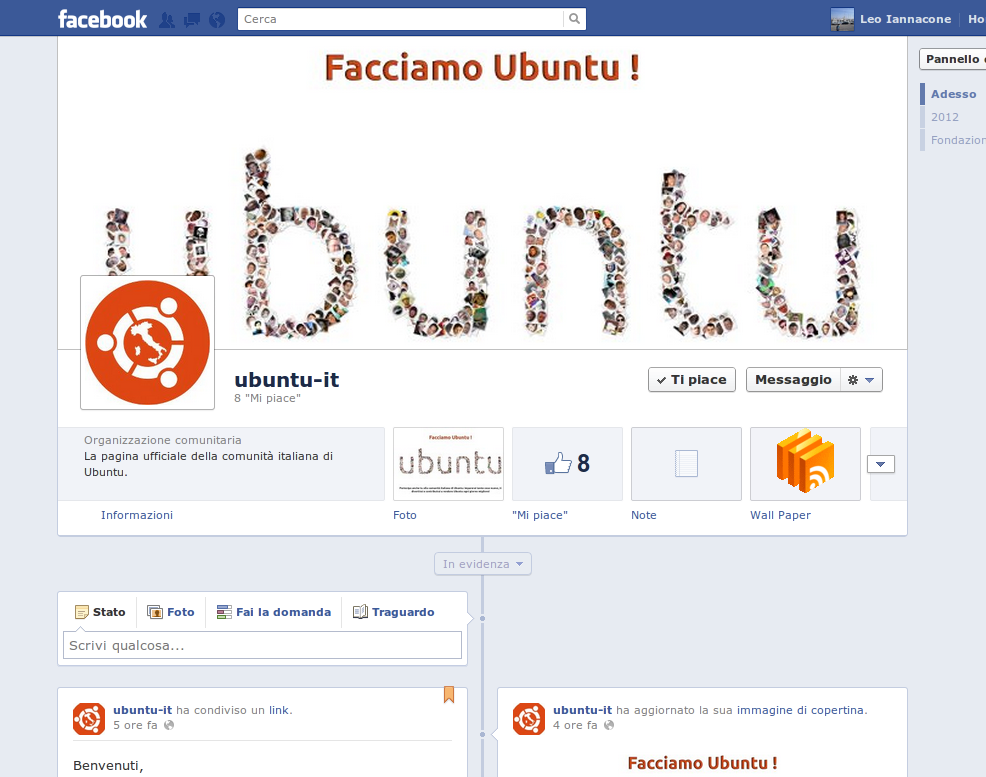
Task: Open Leo Iannacone profile link
Action: [905, 19]
